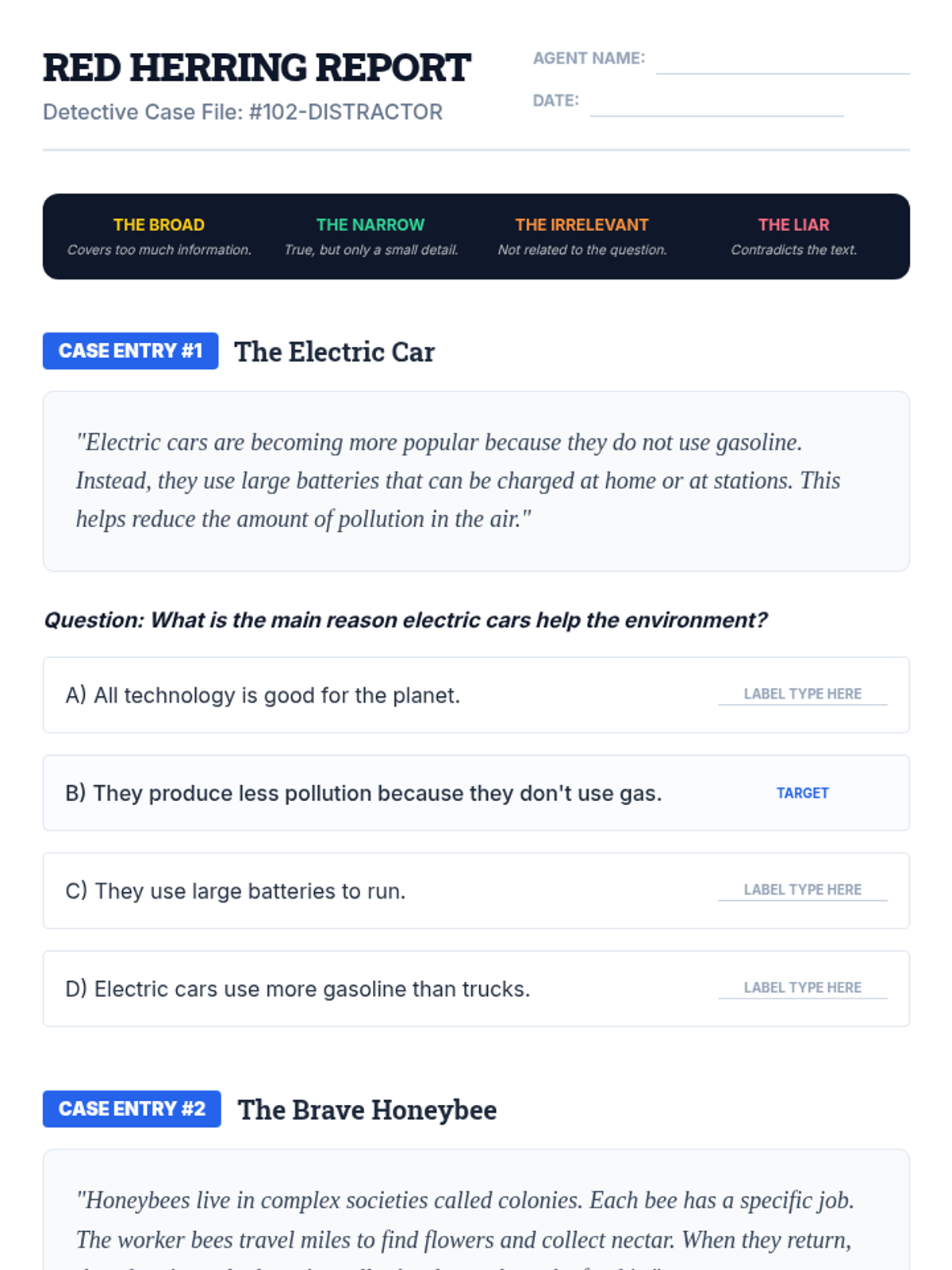Click The Electric Car heading

(334, 352)
